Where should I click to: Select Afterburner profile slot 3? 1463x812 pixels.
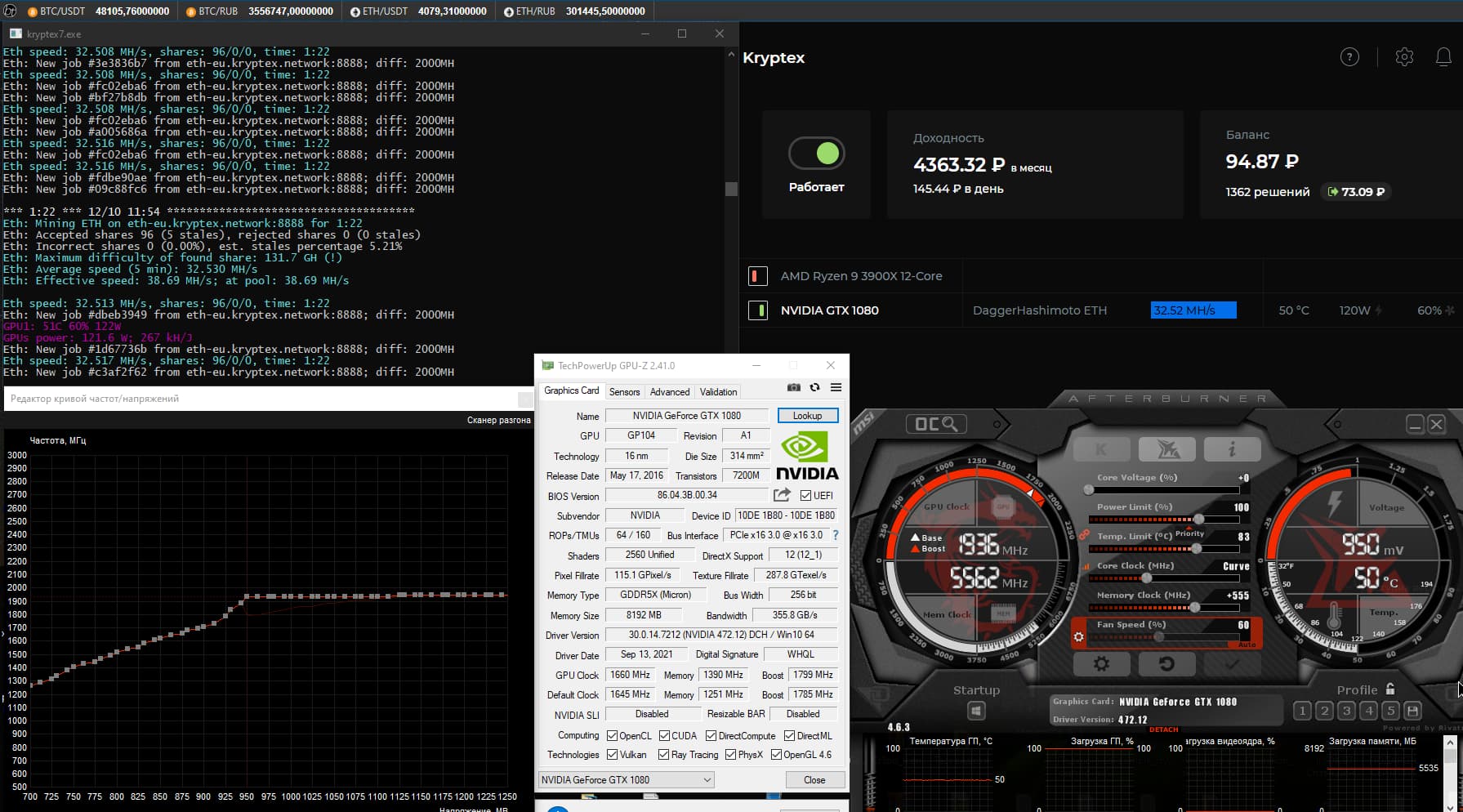(x=1347, y=711)
